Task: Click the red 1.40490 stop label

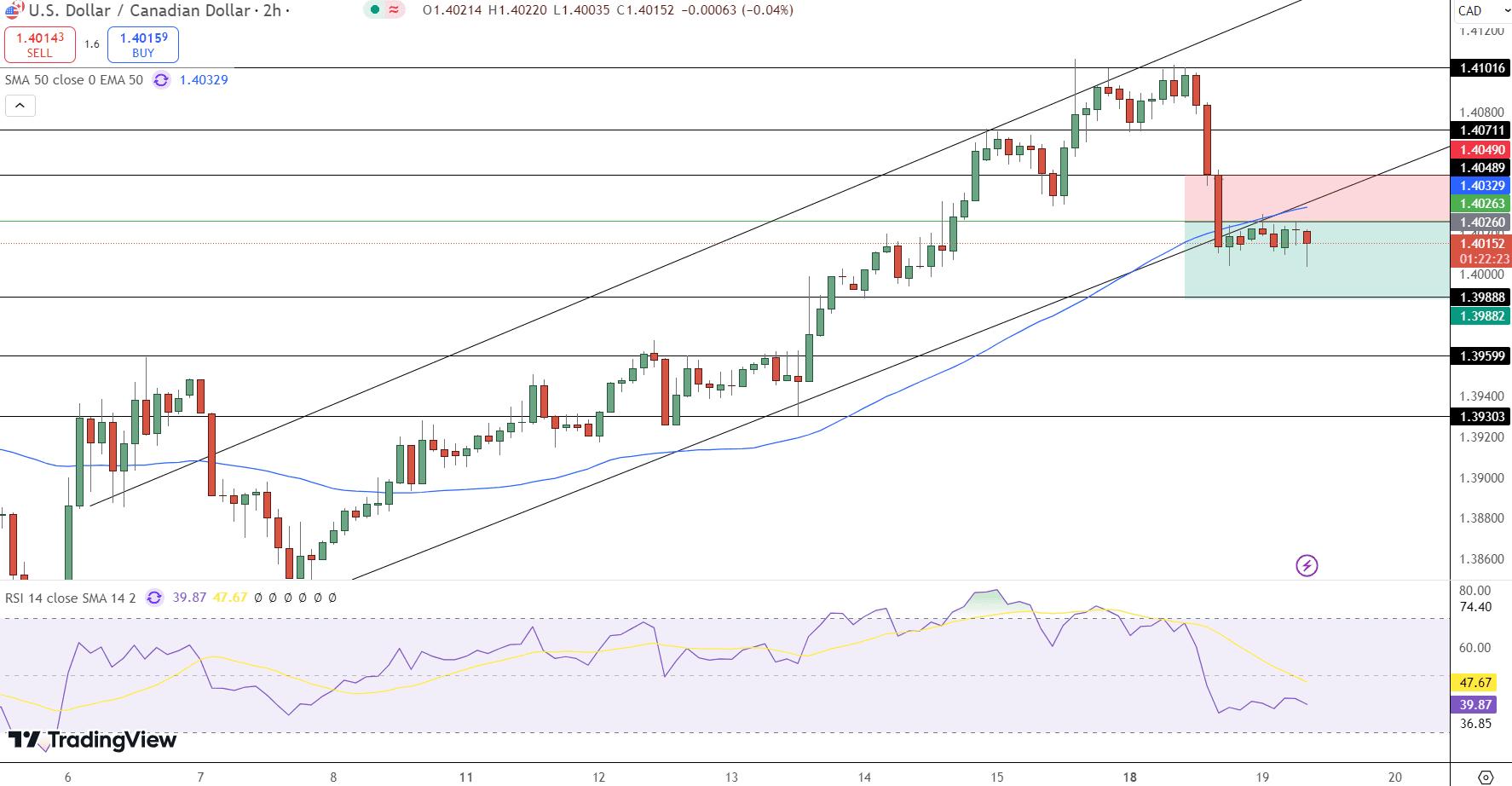Action: tap(1481, 150)
